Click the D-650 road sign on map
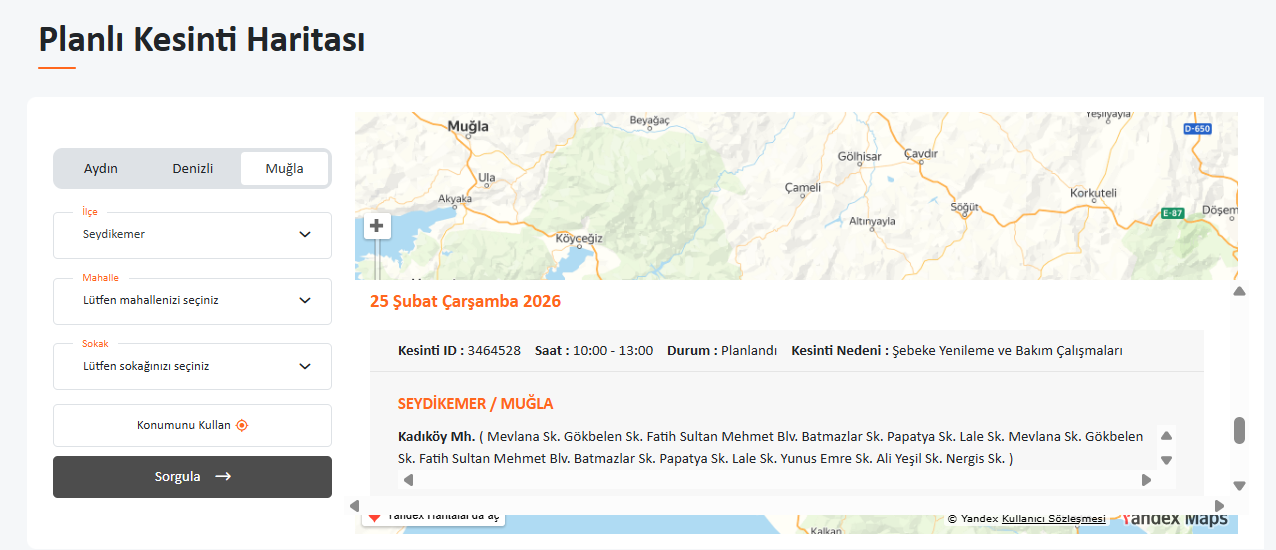Screen dimensions: 1276x550 coord(1197,129)
